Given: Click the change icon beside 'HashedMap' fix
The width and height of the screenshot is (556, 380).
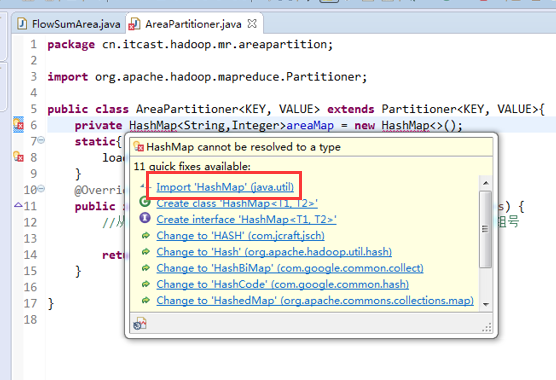Looking at the screenshot, I should 145,301.
